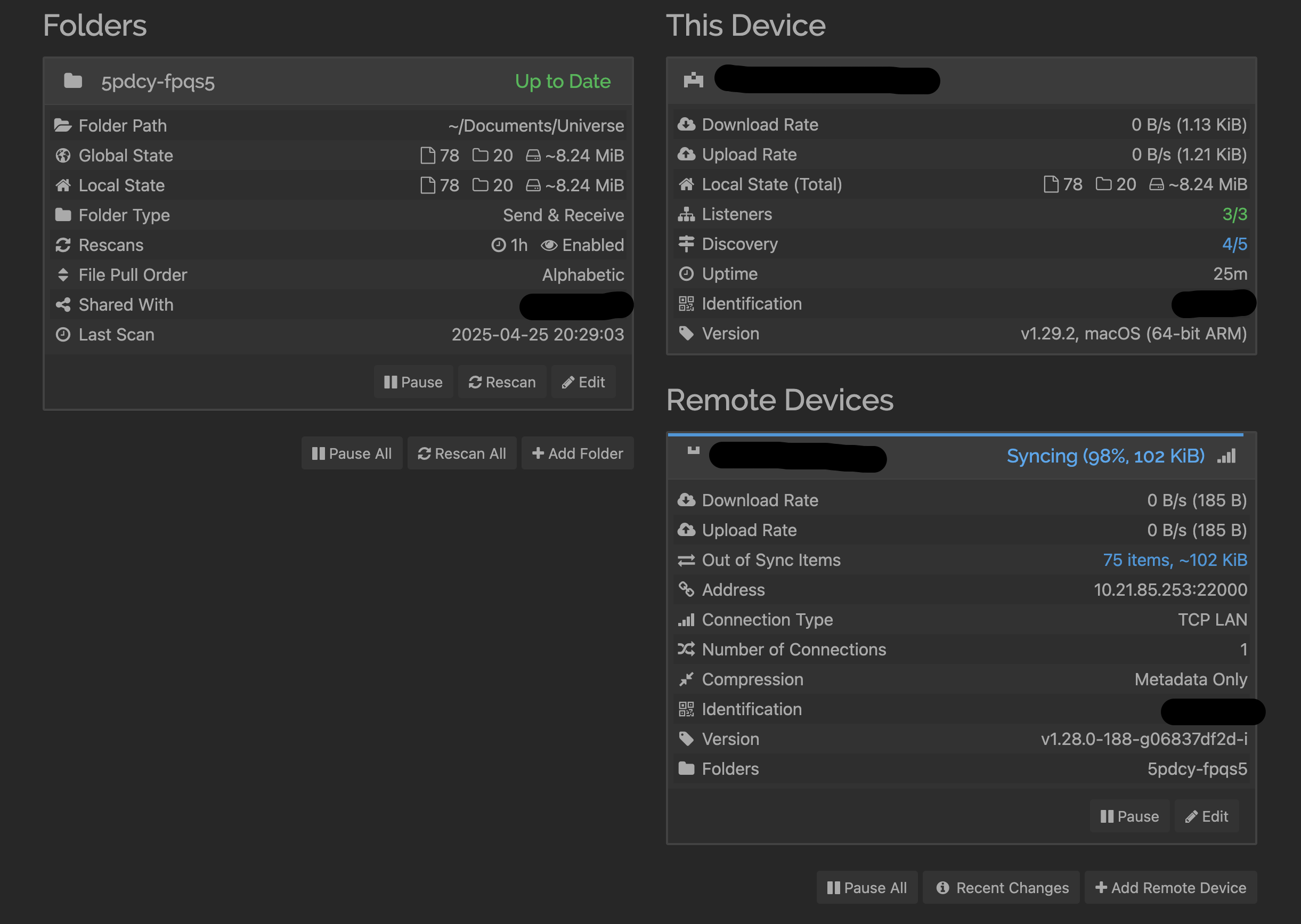This screenshot has height=924, width=1301.
Task: Click Rescan All button
Action: click(462, 453)
